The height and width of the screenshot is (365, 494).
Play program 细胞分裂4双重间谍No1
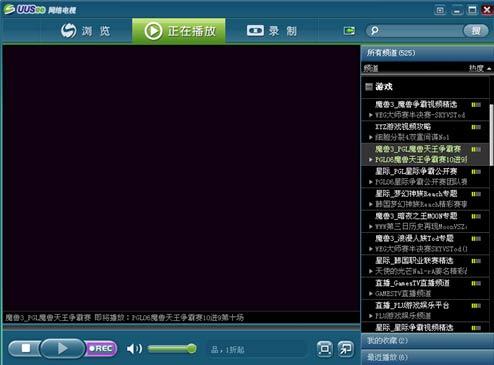(x=412, y=137)
